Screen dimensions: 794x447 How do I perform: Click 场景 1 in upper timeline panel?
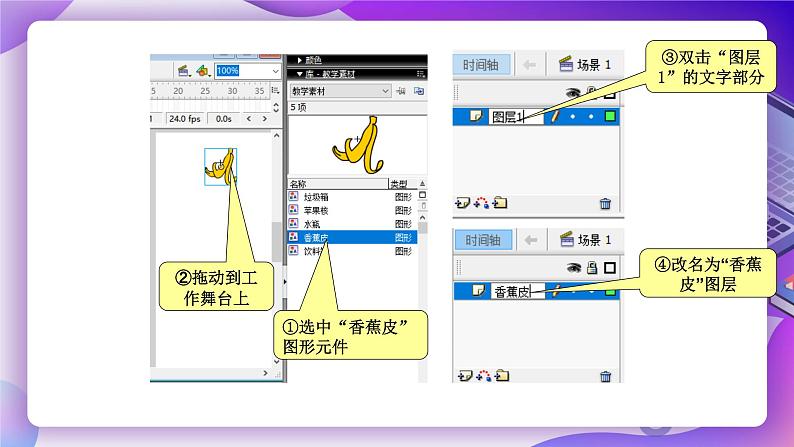click(585, 65)
